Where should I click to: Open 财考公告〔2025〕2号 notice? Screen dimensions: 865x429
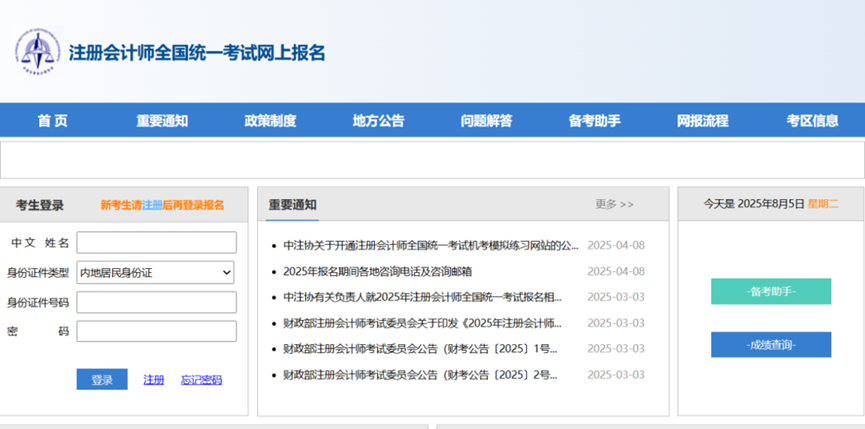coord(420,376)
